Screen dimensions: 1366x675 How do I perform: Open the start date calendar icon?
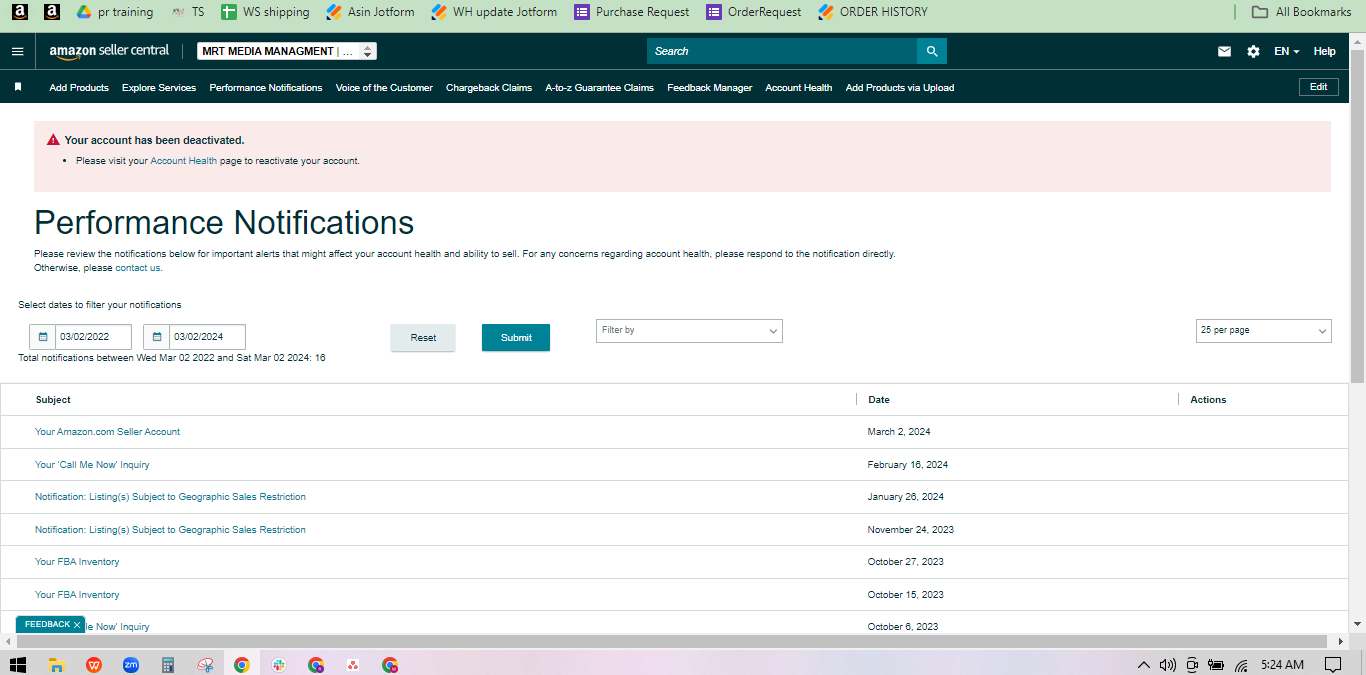tap(43, 337)
